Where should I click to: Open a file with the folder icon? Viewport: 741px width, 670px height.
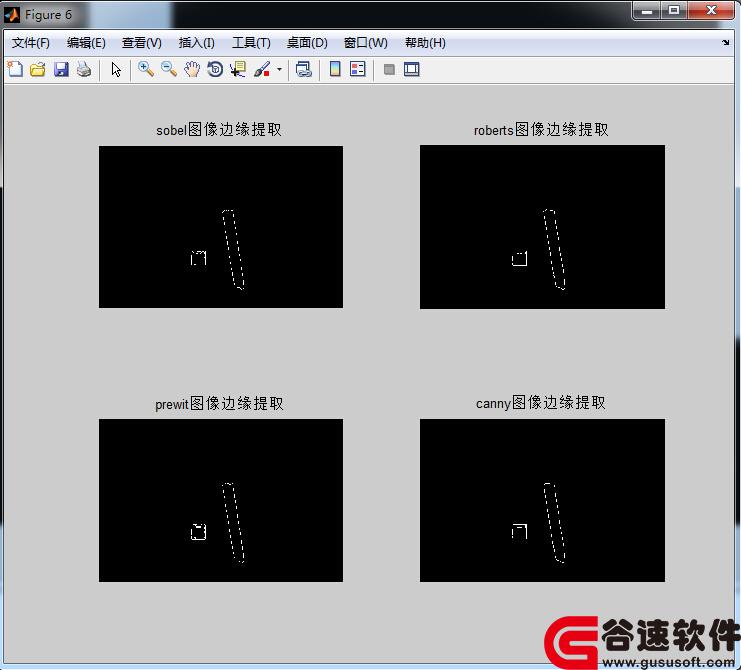38,69
